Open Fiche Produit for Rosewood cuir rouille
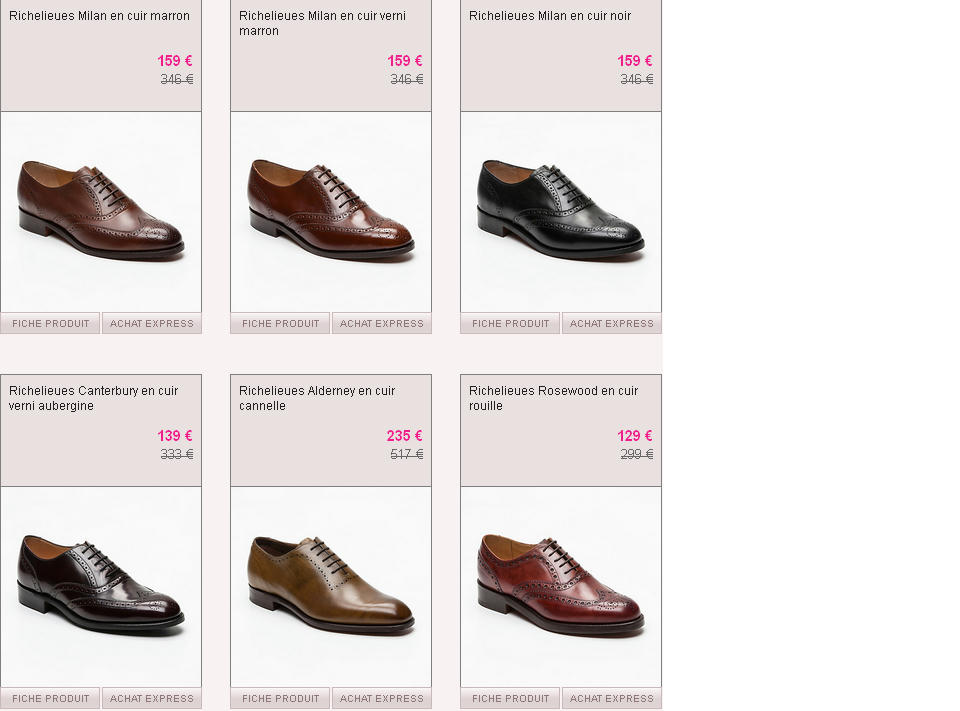The image size is (960, 711). (511, 698)
